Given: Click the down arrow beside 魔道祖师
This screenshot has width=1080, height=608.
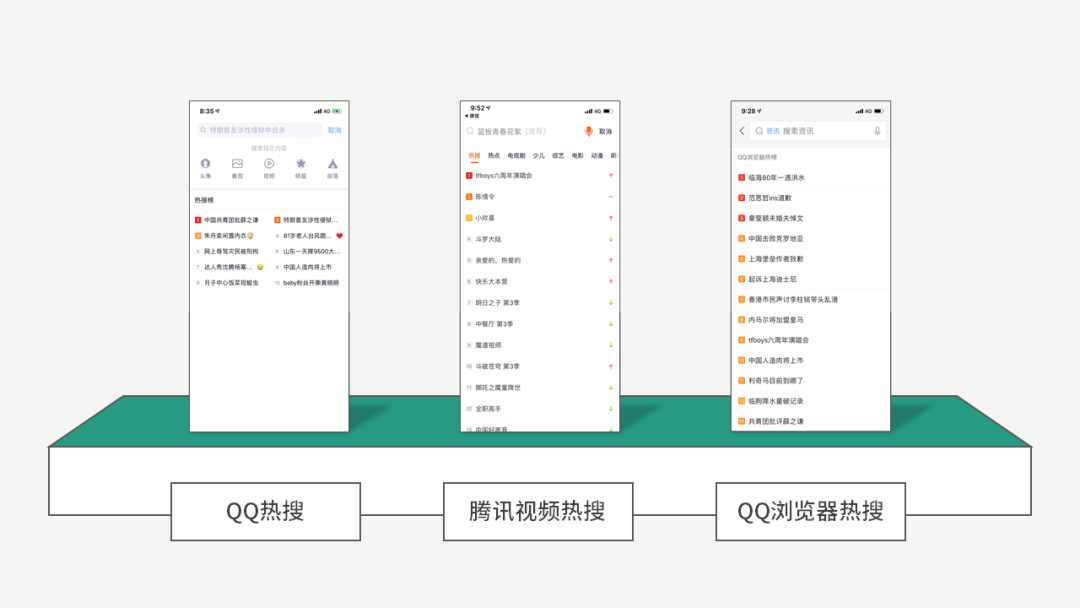Looking at the screenshot, I should click(x=611, y=345).
